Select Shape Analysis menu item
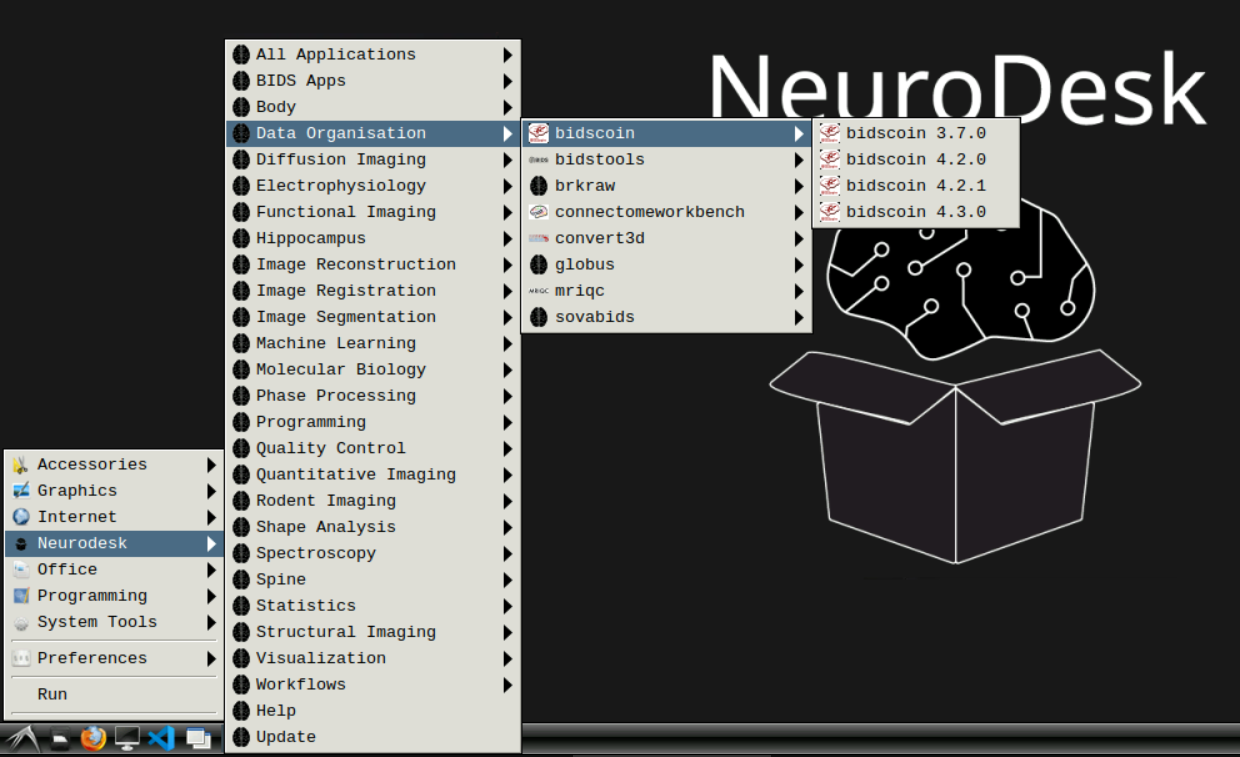 click(373, 527)
